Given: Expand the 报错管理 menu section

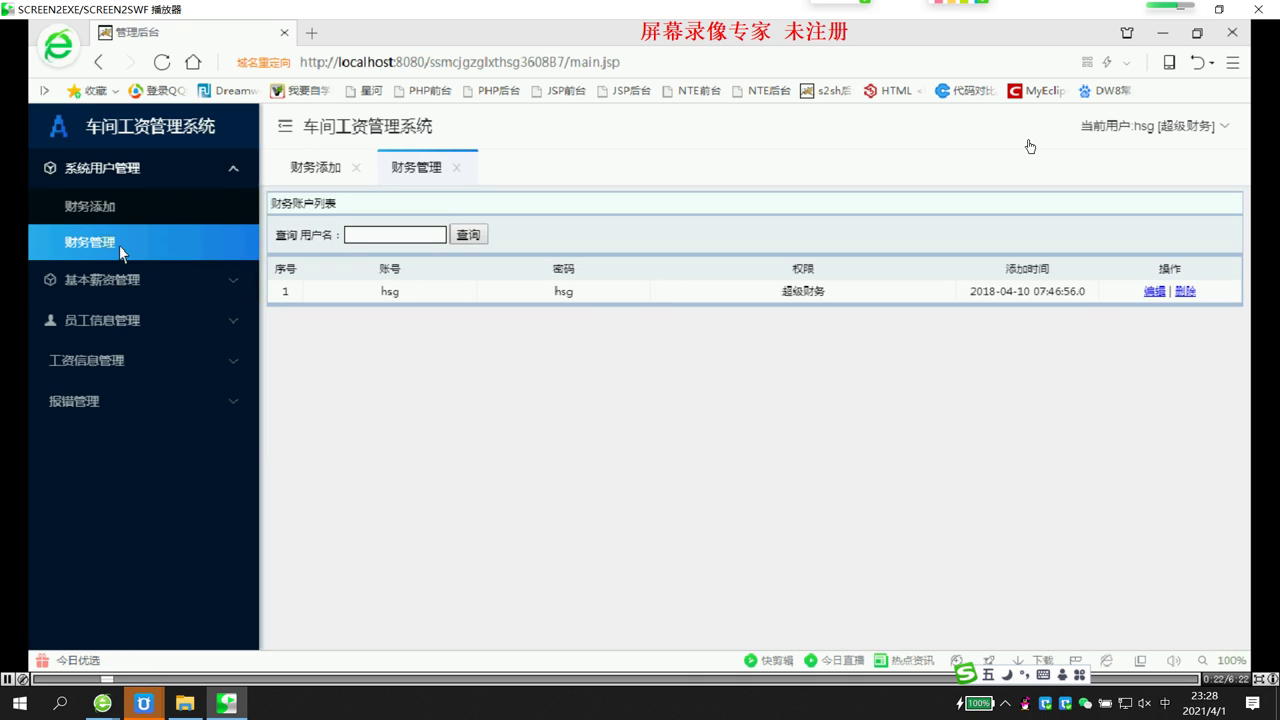Looking at the screenshot, I should (143, 401).
